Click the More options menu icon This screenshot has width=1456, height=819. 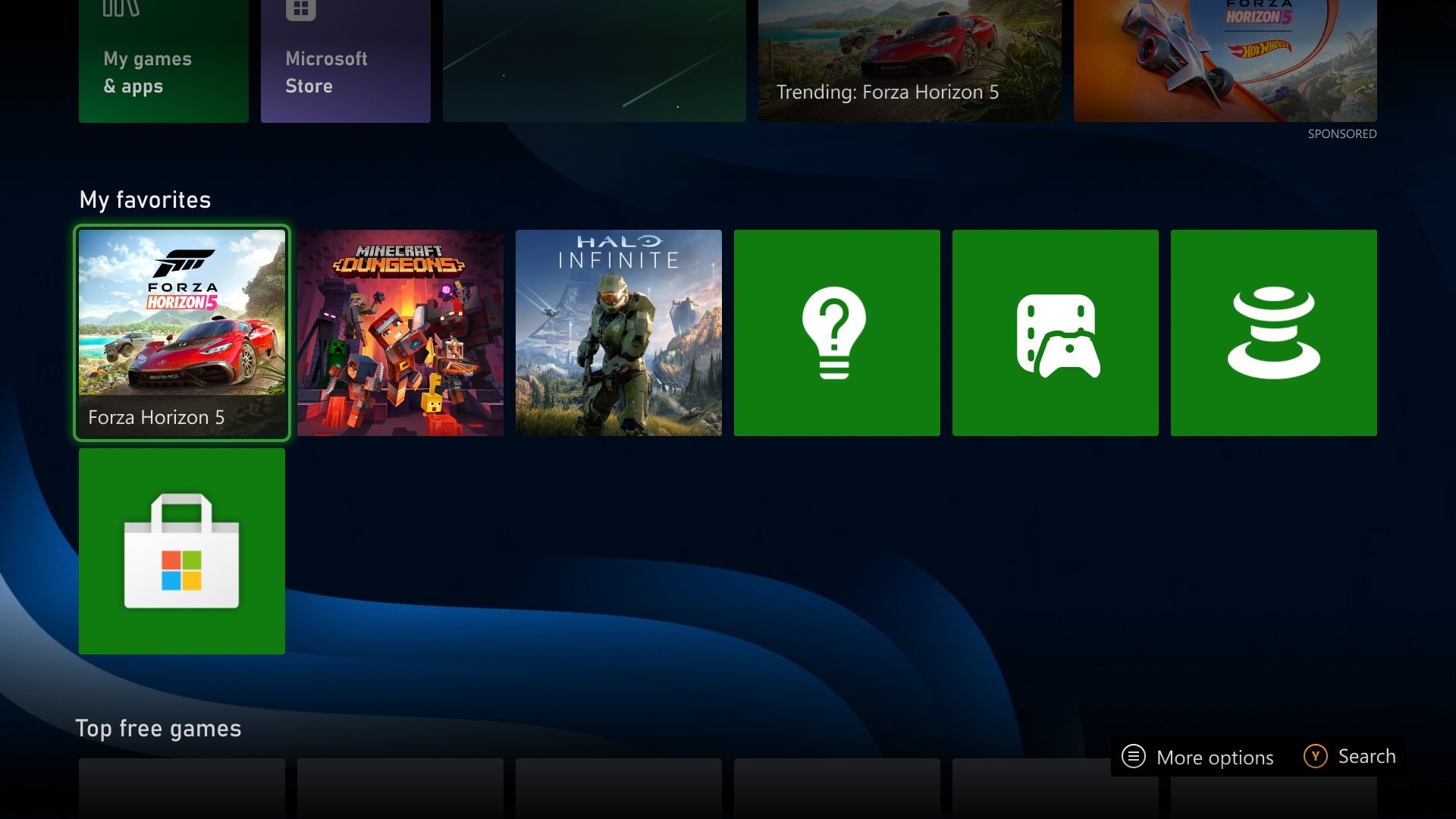(1133, 756)
